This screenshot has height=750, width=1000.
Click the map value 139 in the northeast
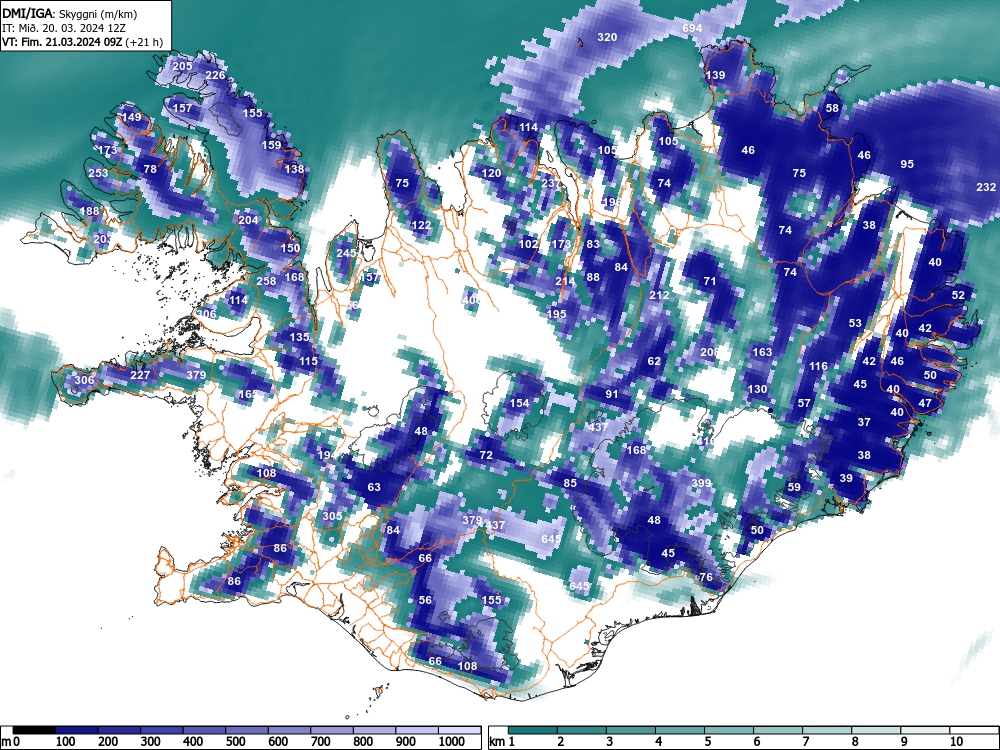click(x=716, y=75)
